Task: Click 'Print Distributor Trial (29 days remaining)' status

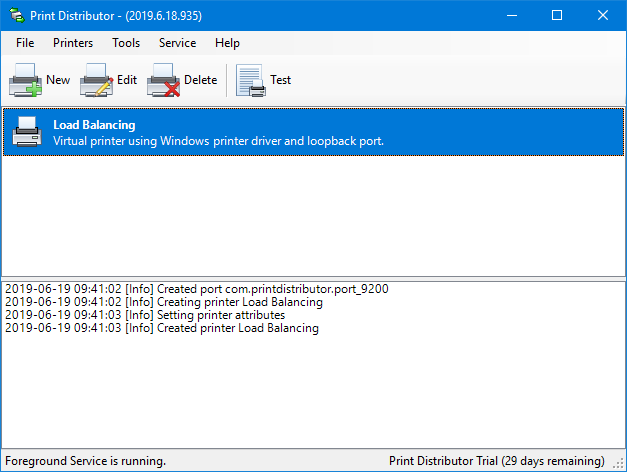Action: pyautogui.click(x=497, y=461)
